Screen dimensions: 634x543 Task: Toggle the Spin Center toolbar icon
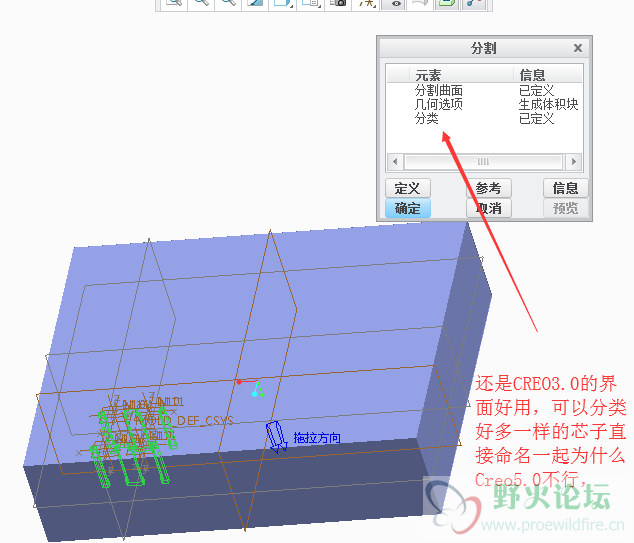pos(474,3)
